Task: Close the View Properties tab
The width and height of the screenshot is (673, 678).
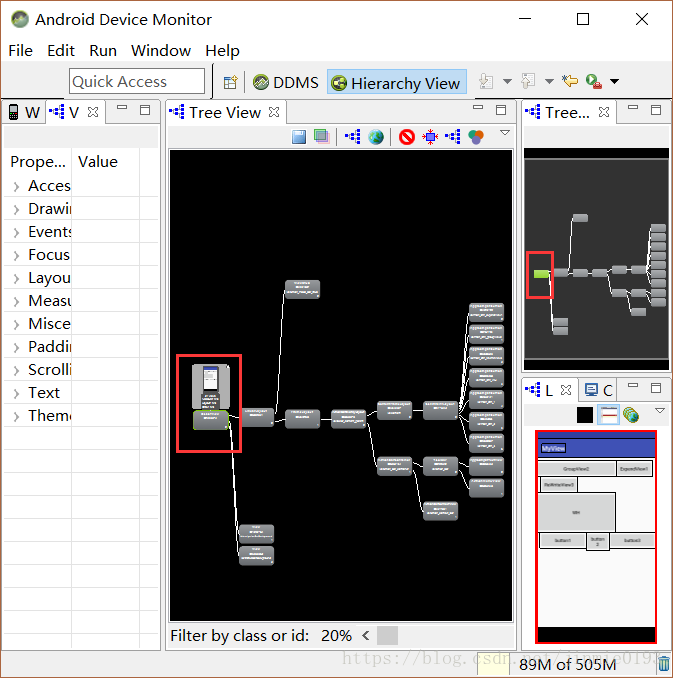Action: point(93,112)
